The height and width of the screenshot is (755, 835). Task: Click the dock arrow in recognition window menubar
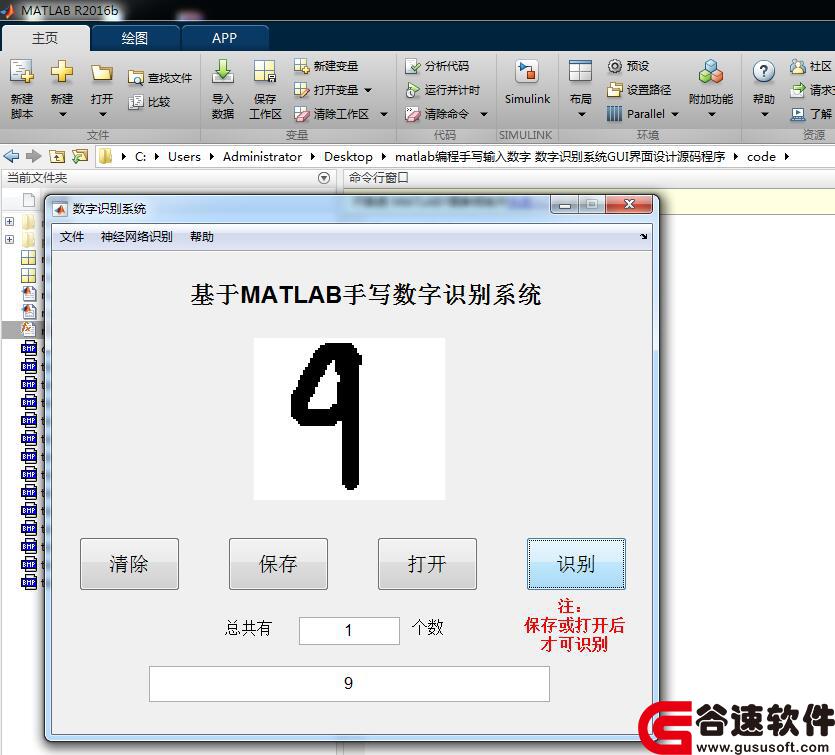pos(644,236)
